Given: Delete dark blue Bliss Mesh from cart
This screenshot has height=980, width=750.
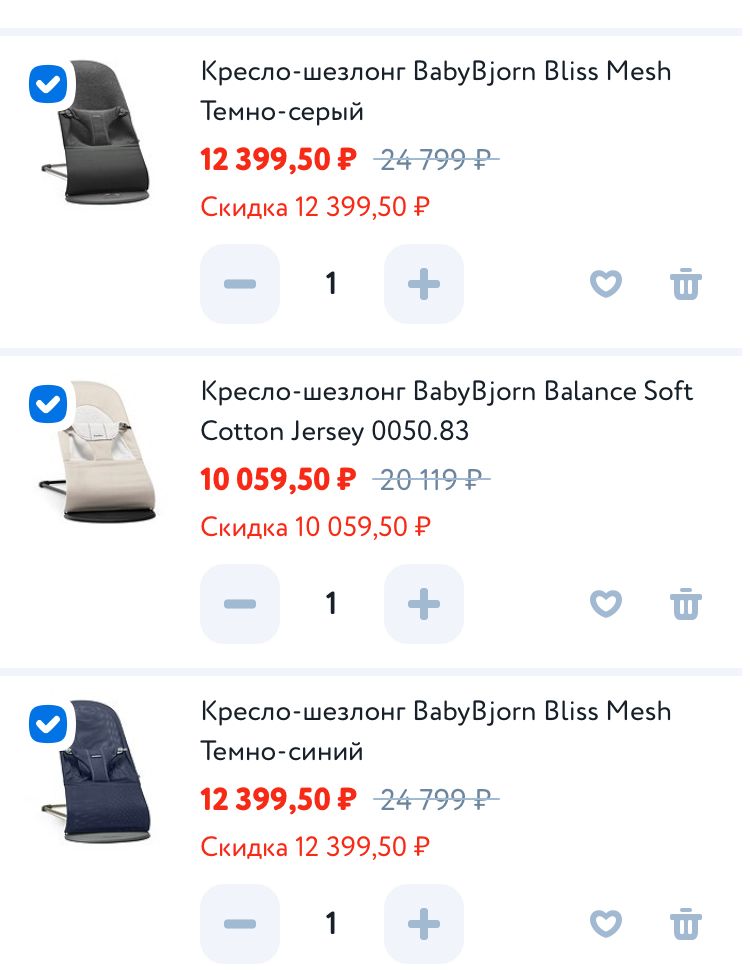Looking at the screenshot, I should point(686,924).
